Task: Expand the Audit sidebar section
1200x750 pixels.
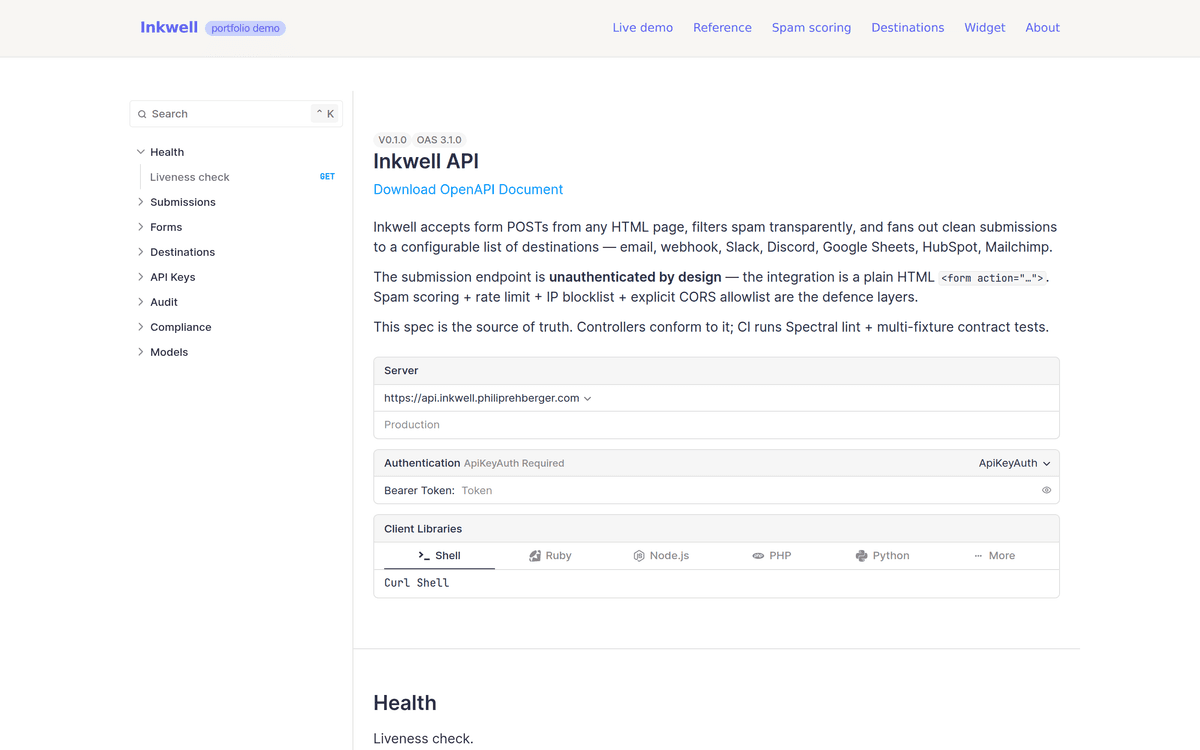Action: click(141, 302)
